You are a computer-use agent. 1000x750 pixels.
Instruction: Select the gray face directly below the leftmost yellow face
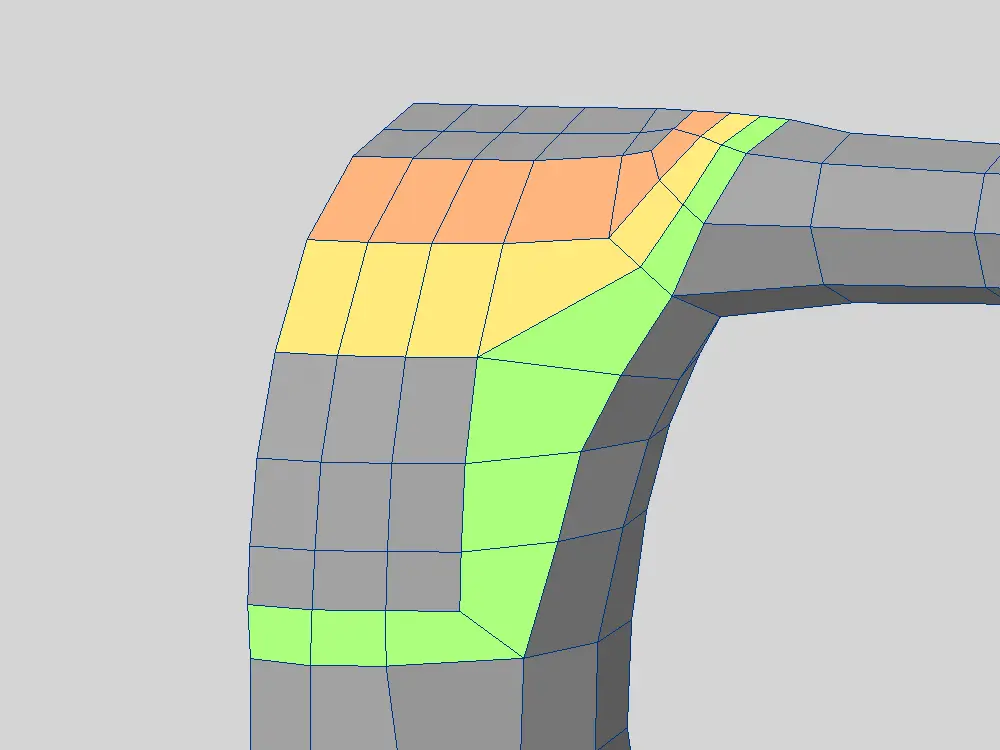302,405
